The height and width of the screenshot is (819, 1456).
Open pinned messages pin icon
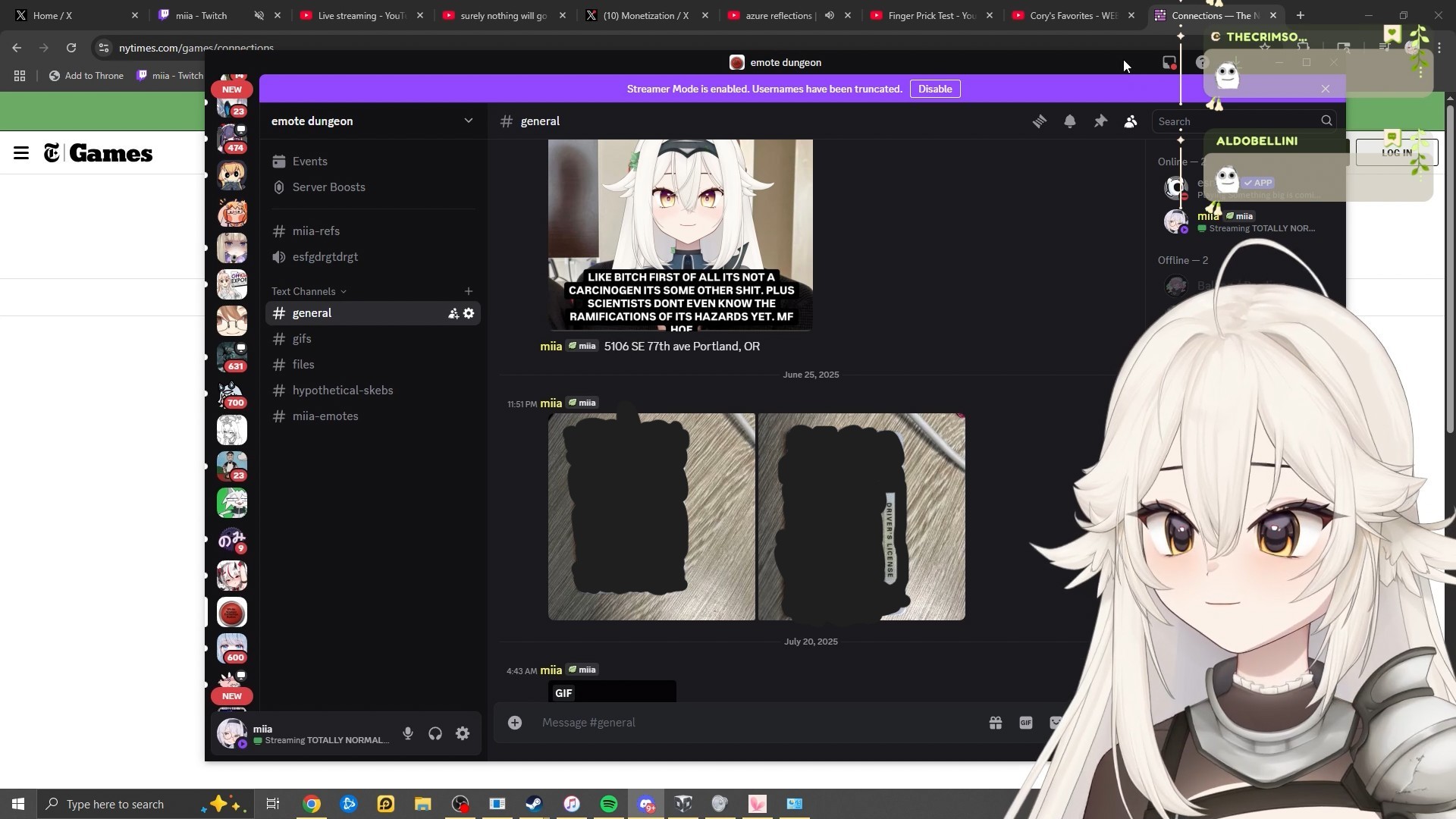click(1100, 121)
